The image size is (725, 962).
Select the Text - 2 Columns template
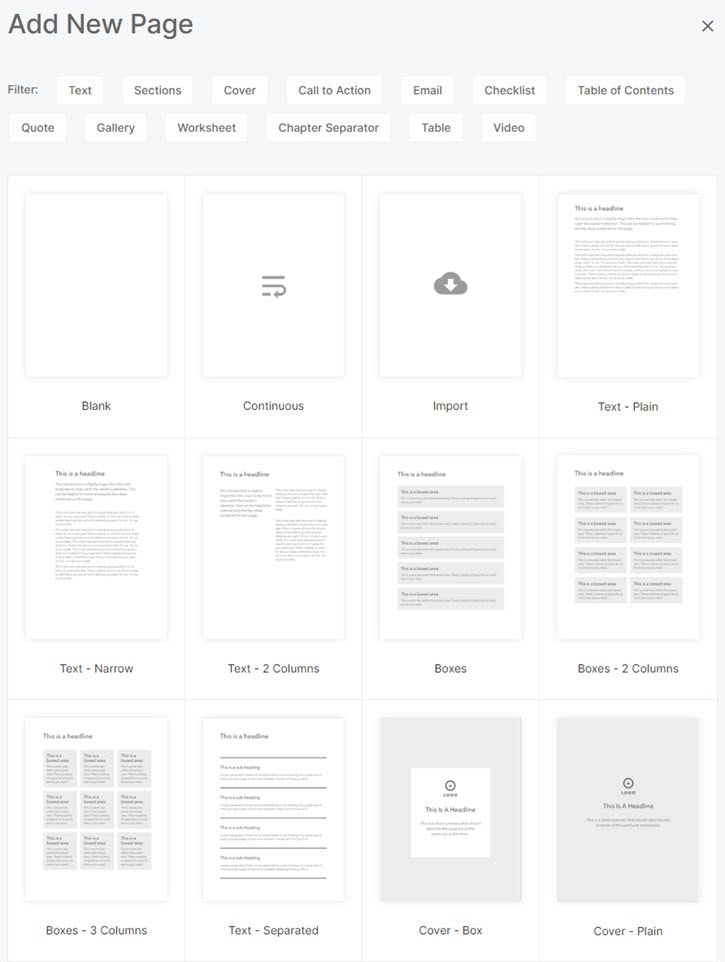coord(273,547)
